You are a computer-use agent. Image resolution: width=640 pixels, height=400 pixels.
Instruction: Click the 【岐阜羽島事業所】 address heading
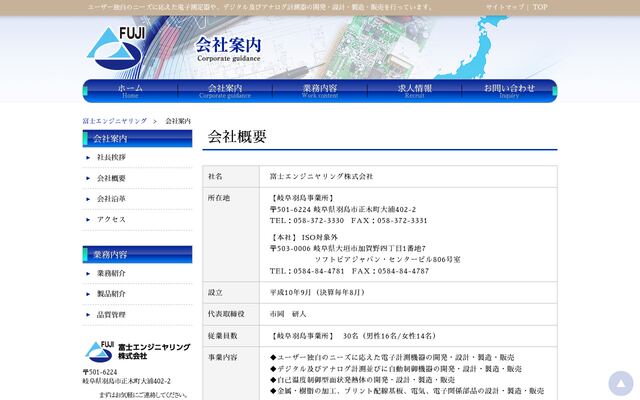pyautogui.click(x=302, y=198)
